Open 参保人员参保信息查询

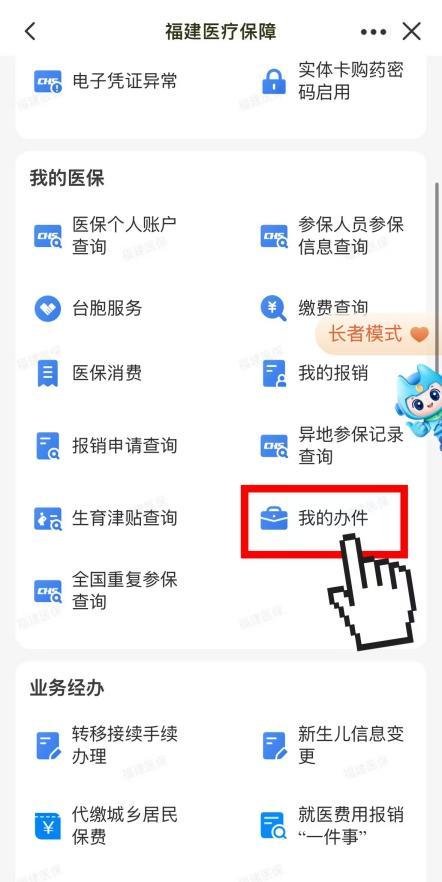pyautogui.click(x=333, y=236)
